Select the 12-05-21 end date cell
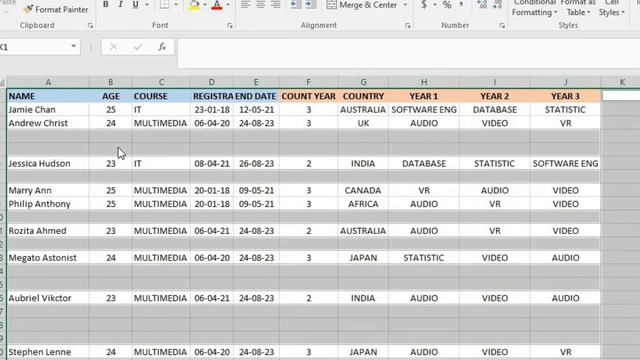The height and width of the screenshot is (360, 640). [256, 109]
